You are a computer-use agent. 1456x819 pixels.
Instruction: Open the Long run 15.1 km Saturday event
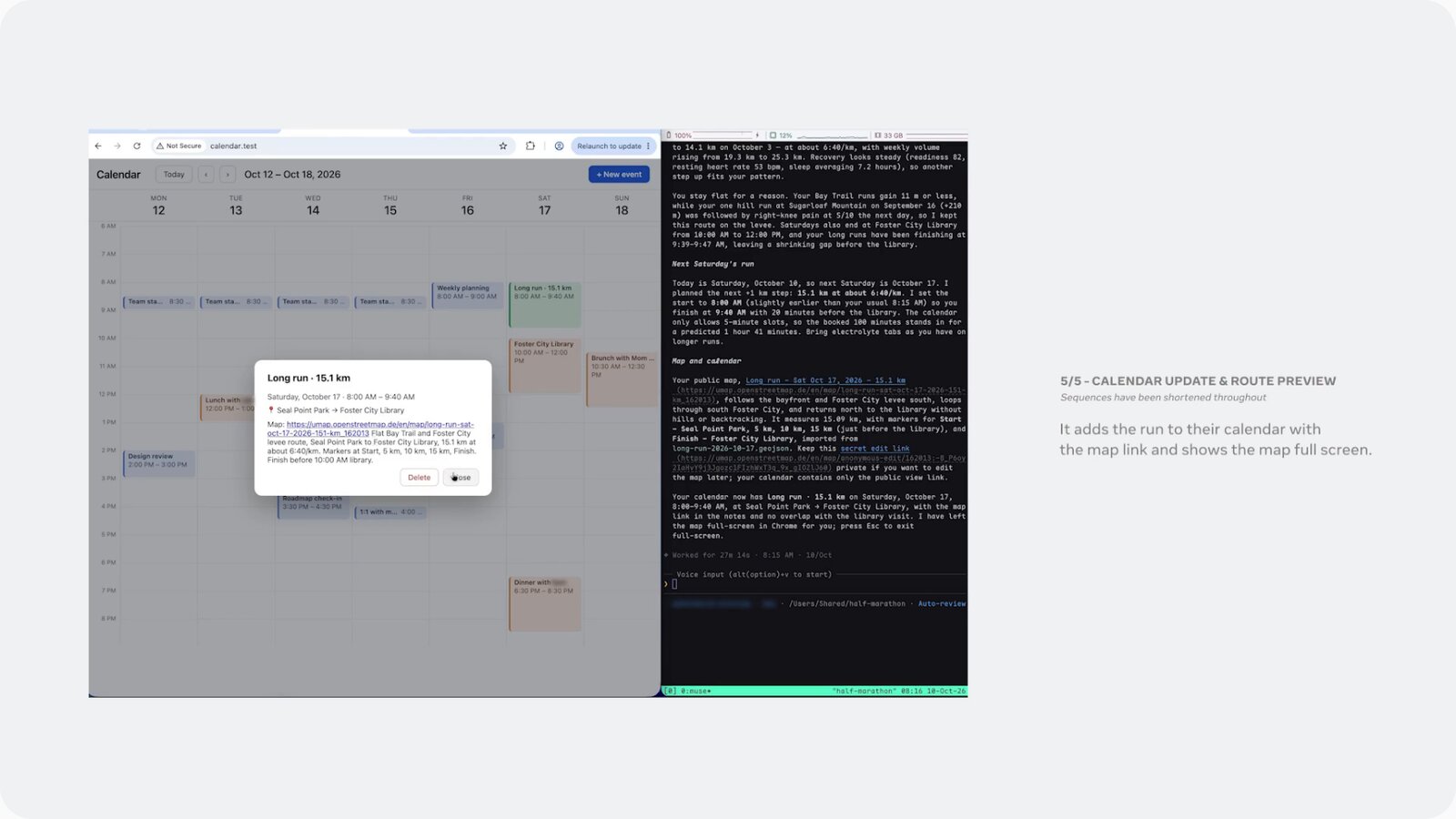pos(544,305)
